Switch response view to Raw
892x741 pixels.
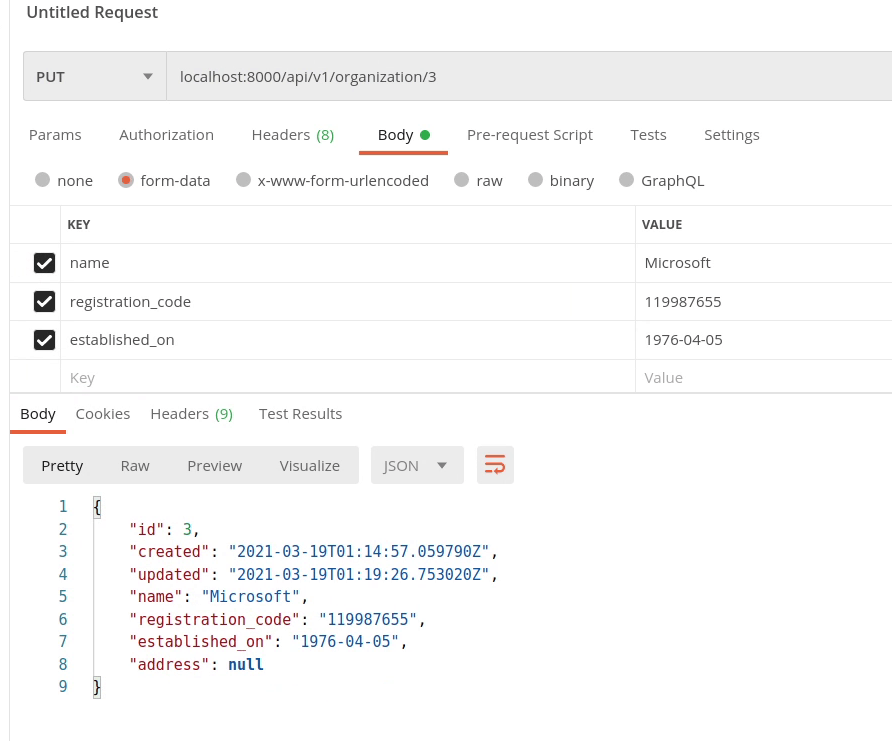click(x=135, y=465)
